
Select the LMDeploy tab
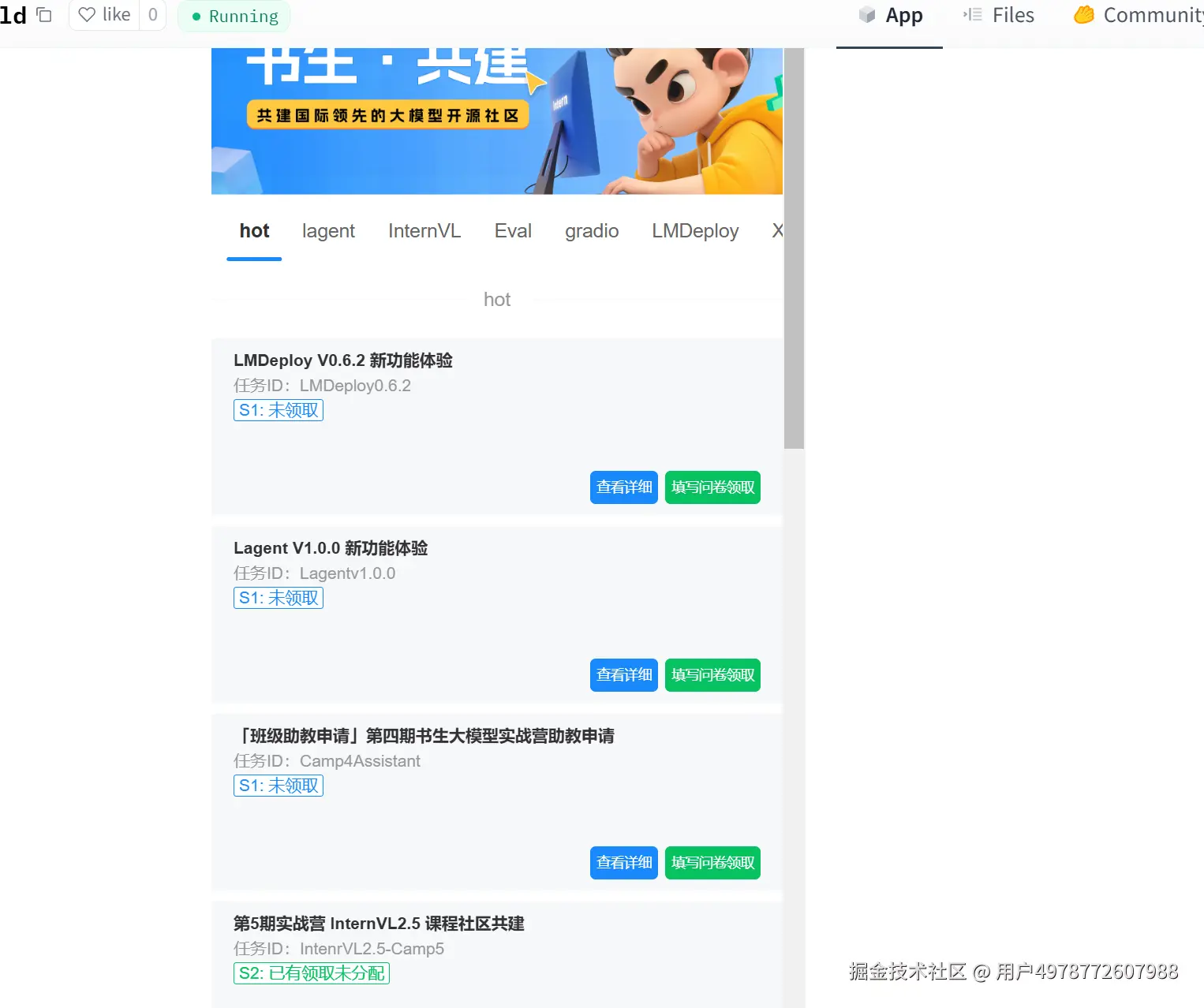click(695, 231)
